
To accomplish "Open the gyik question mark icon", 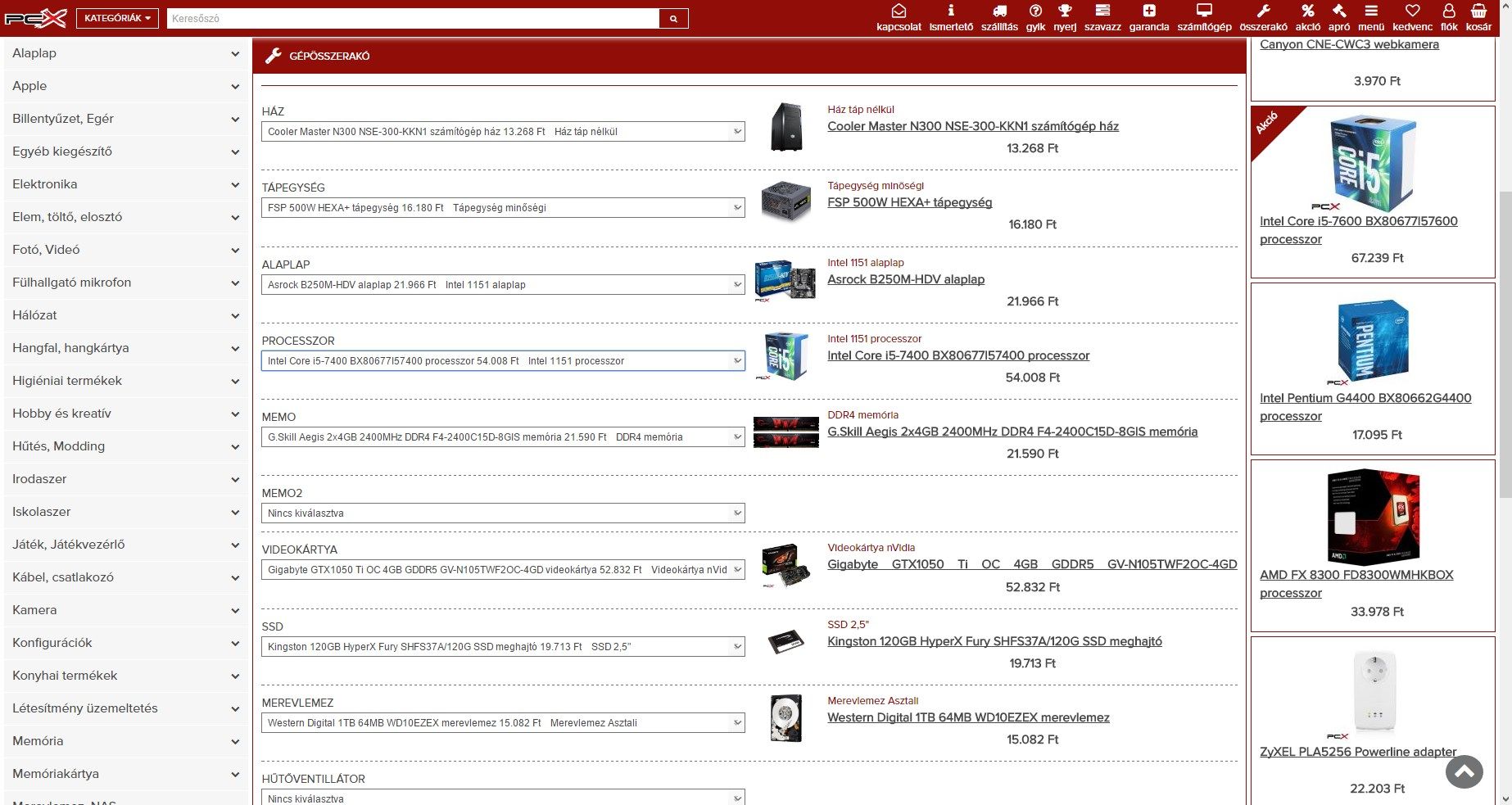I will [x=1035, y=11].
